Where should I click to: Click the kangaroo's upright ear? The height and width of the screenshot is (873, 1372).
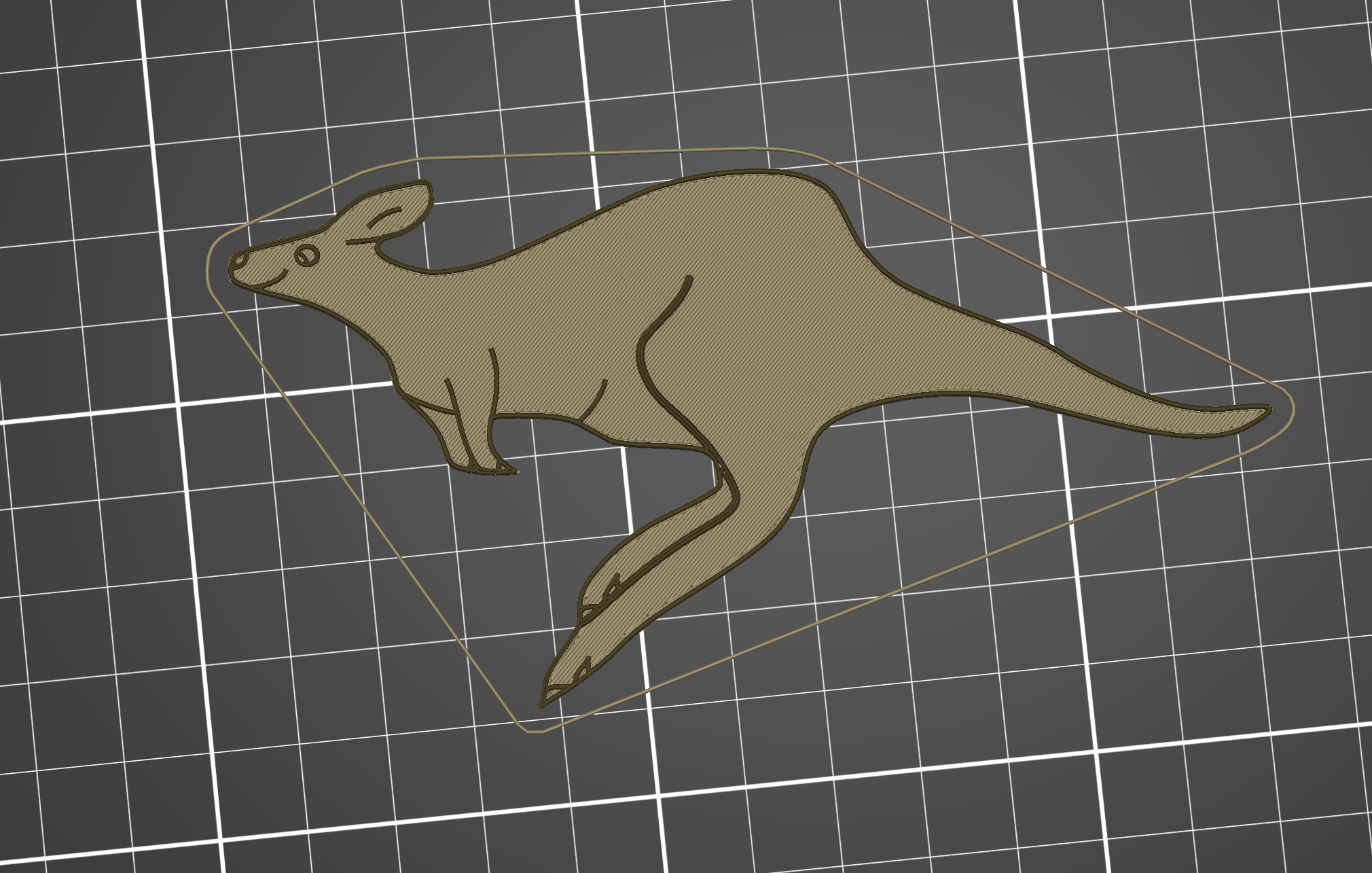pos(394,209)
